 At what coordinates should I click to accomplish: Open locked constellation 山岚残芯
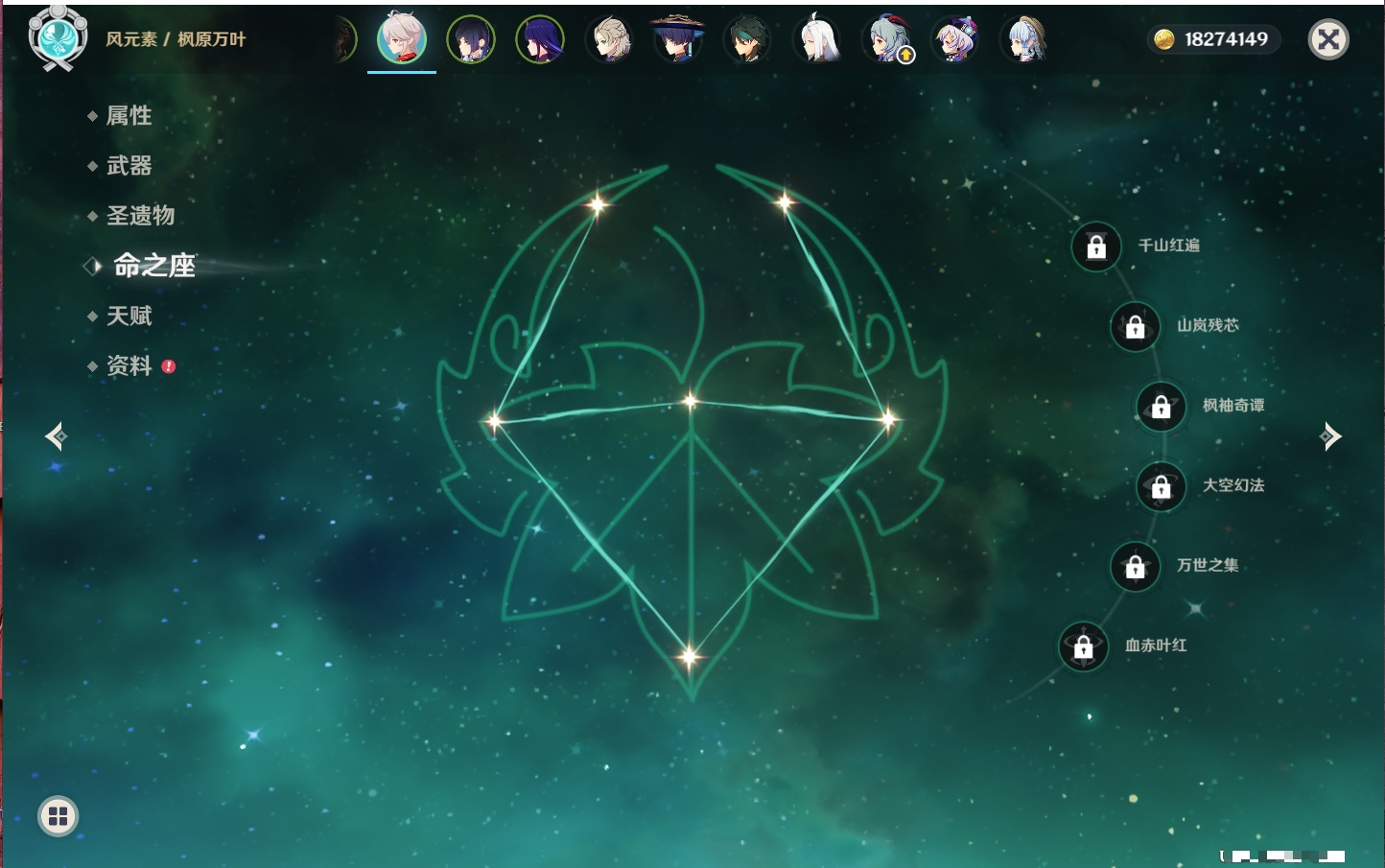tap(1136, 326)
